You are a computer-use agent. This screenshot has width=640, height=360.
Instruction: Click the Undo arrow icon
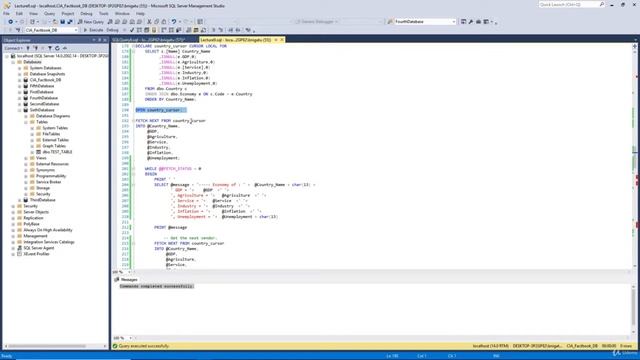(x=174, y=22)
